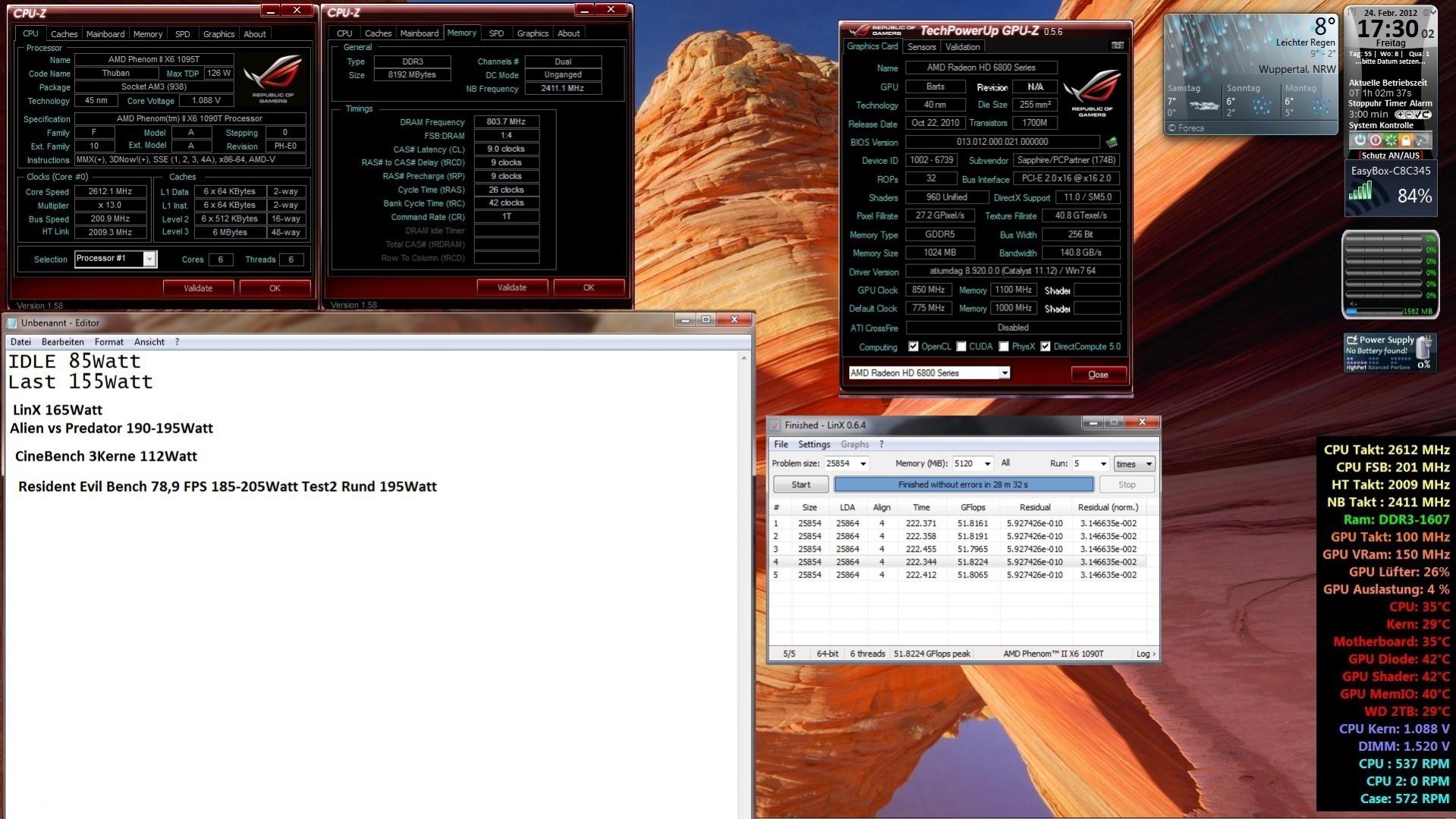The height and width of the screenshot is (819, 1456).
Task: Click the Notepad icon in Editor title bar
Action: [12, 323]
